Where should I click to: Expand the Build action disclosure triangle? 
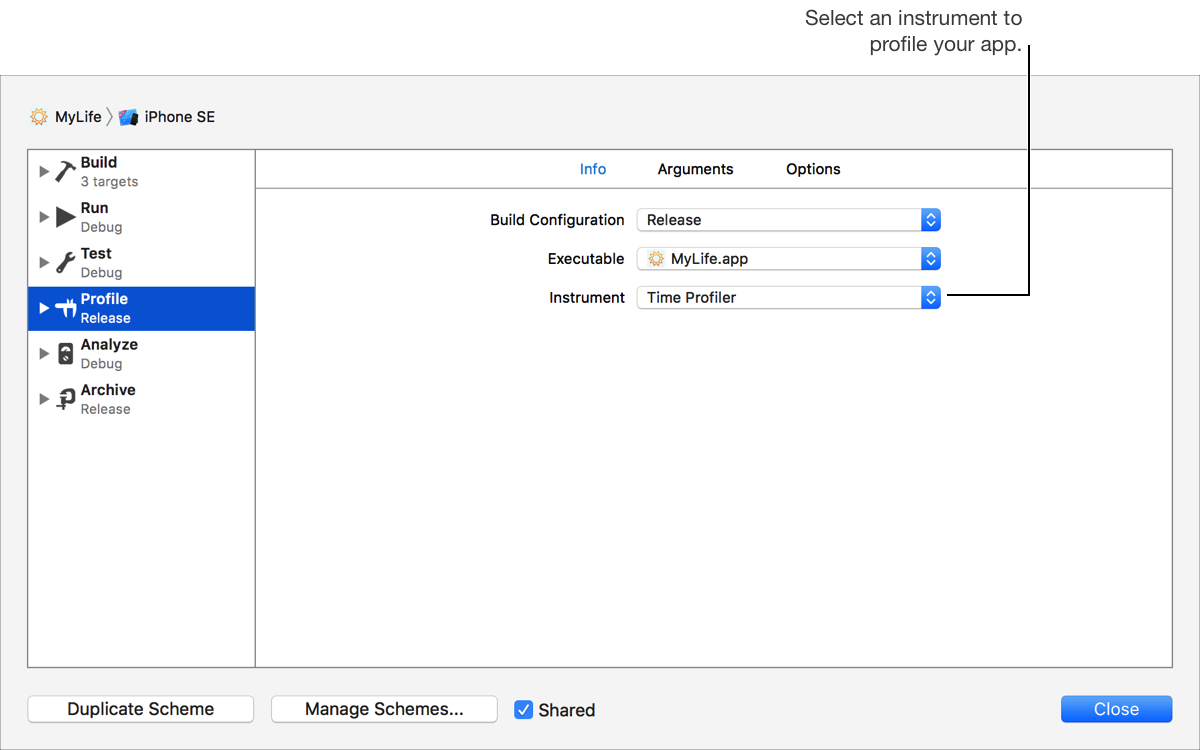point(44,171)
